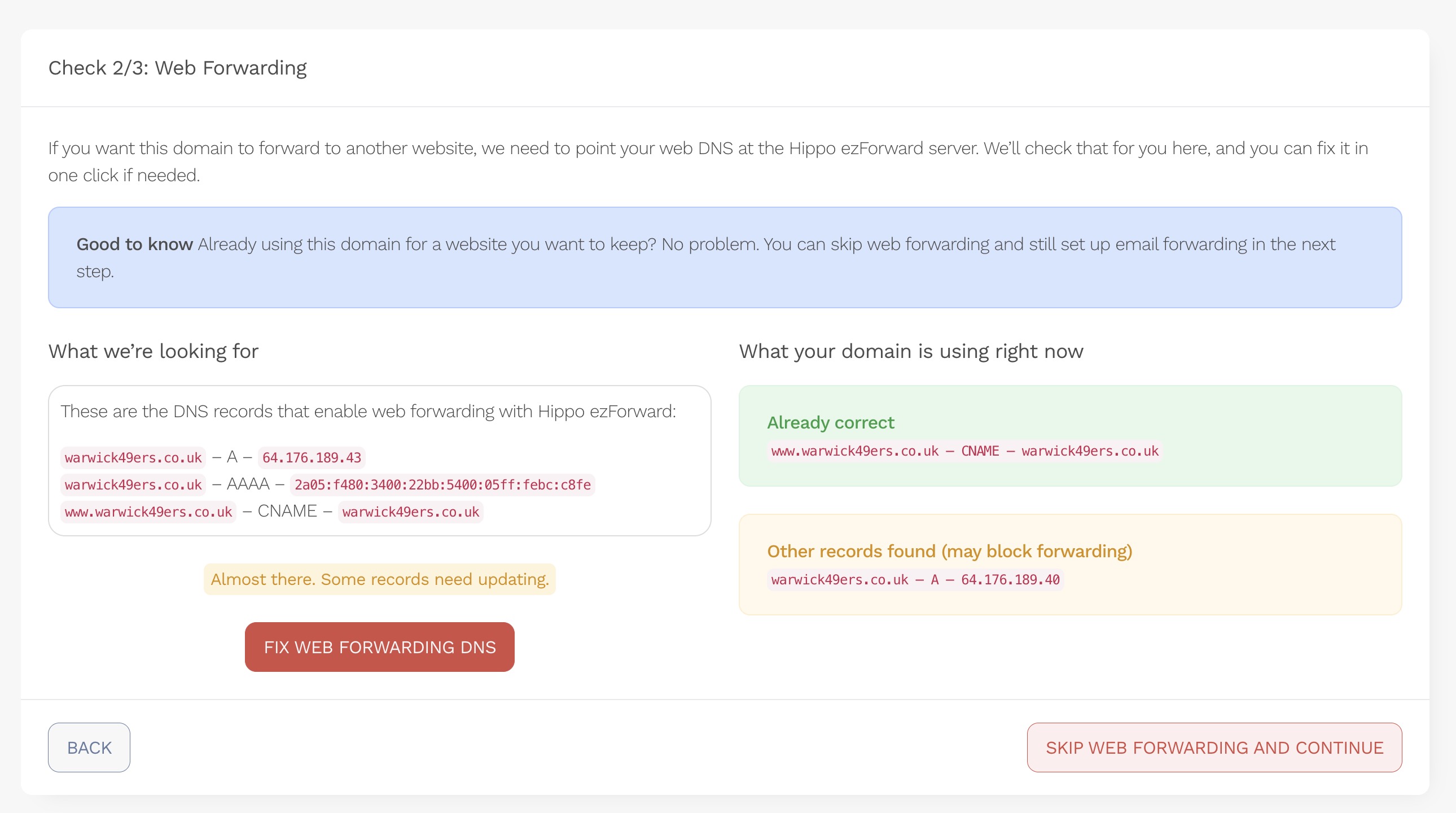1456x813 pixels.
Task: Click the A record warwick49ers.co.uk hostname chip
Action: pyautogui.click(x=133, y=457)
